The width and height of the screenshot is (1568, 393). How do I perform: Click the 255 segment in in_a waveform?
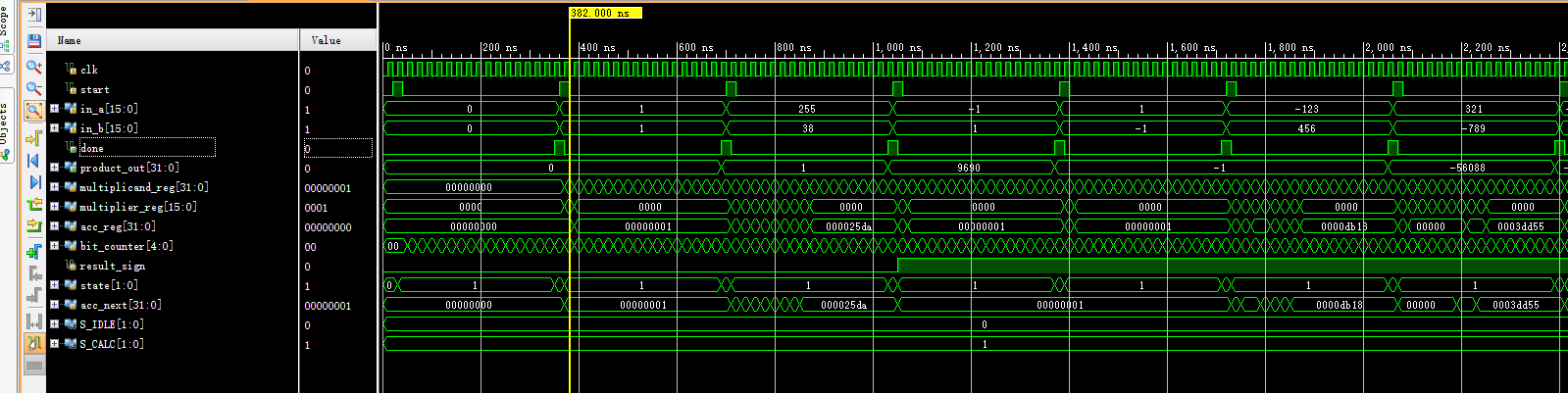807,109
